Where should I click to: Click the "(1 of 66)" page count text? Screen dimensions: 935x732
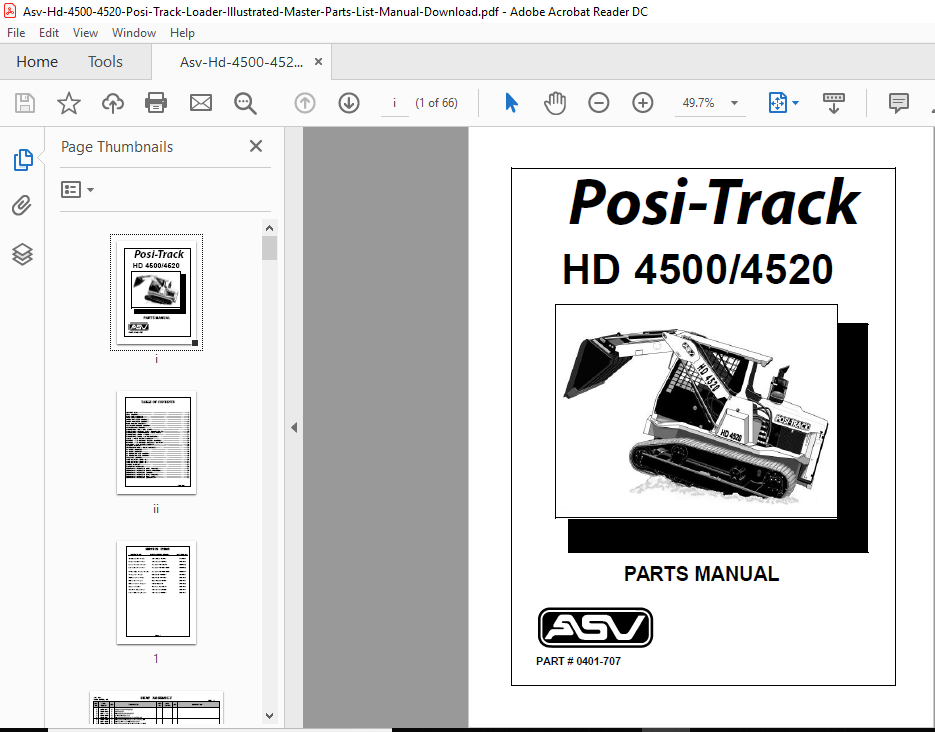click(436, 103)
